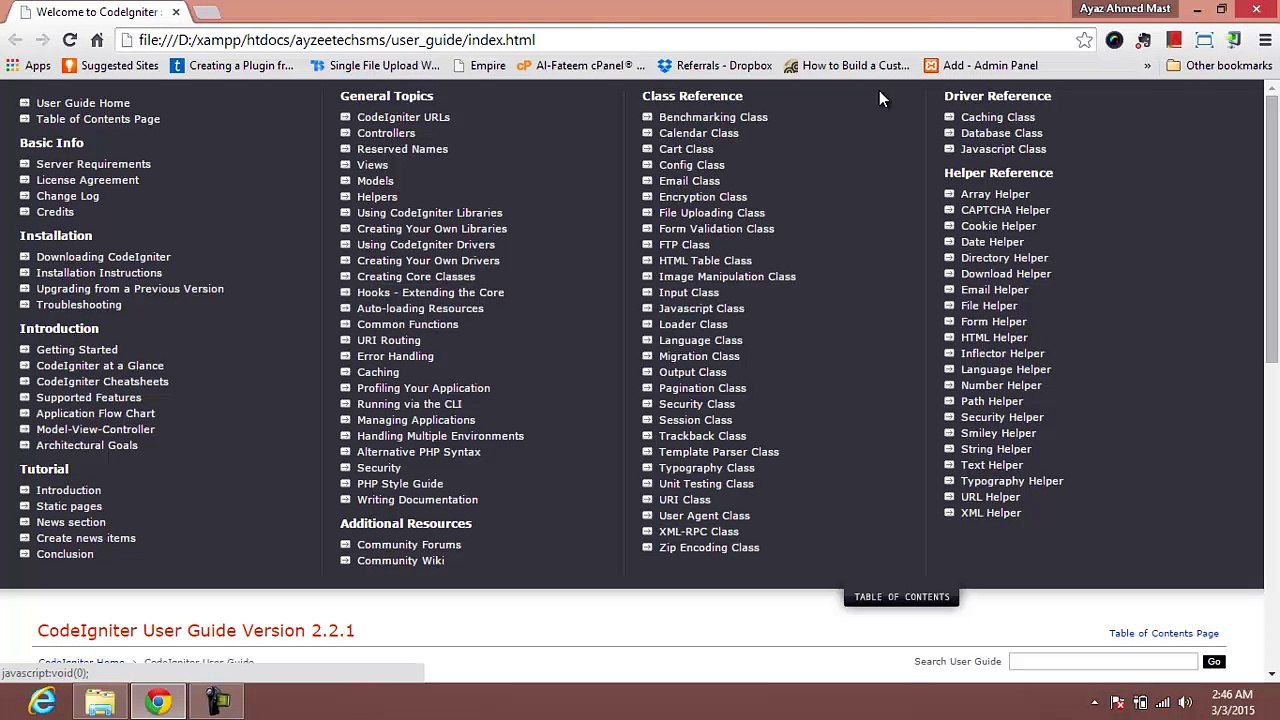Reload the current page
The width and height of the screenshot is (1280, 720).
pos(69,40)
